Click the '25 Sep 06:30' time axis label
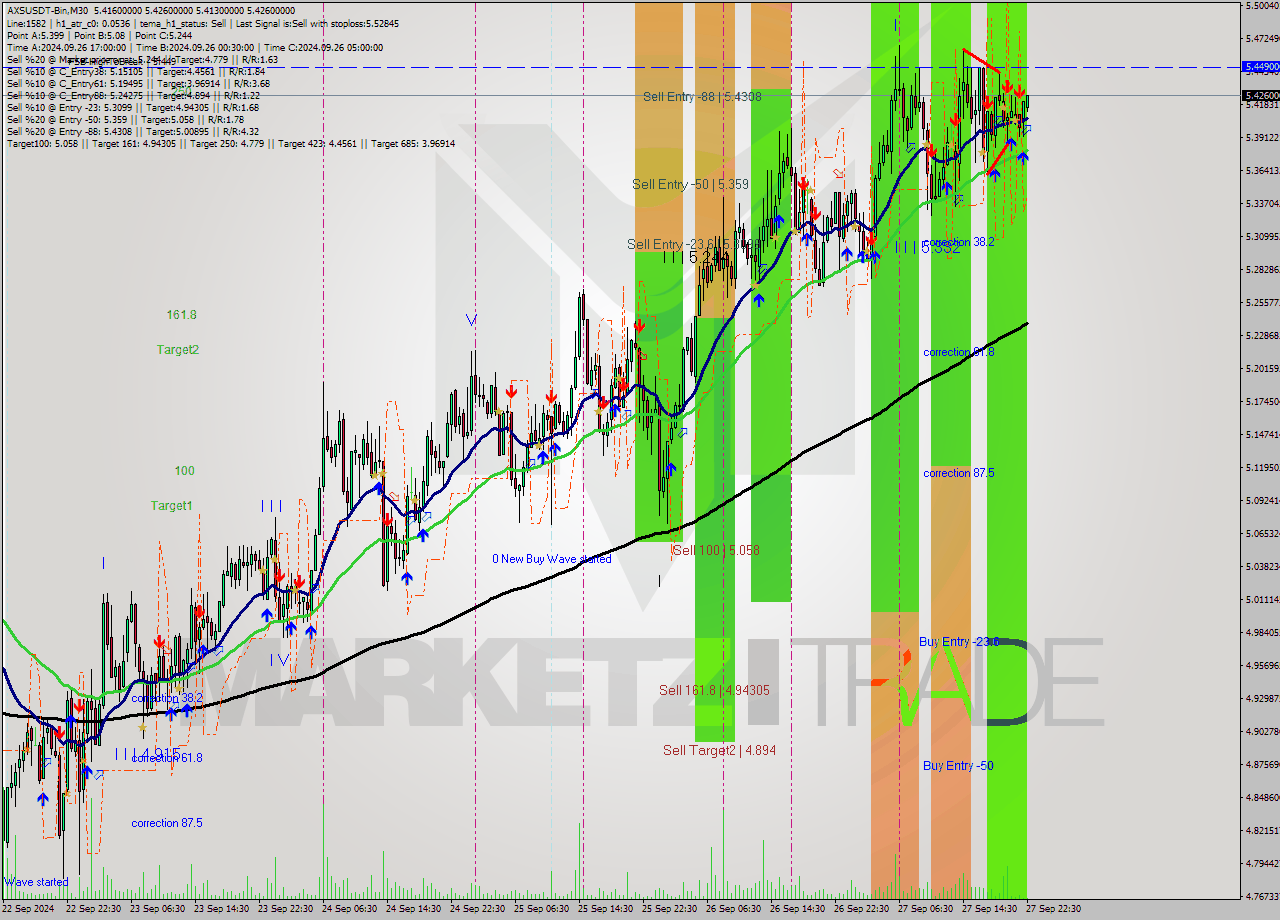The width and height of the screenshot is (1280, 920). [x=542, y=909]
